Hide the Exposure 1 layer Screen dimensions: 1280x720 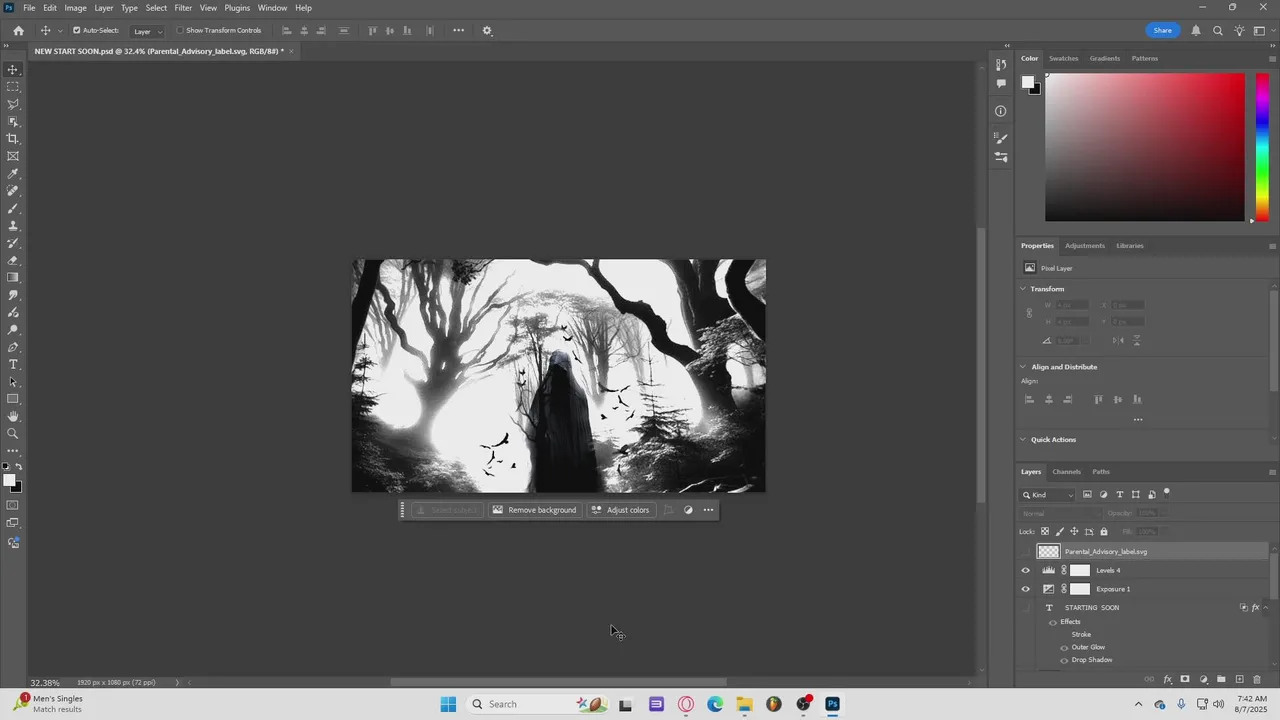tap(1025, 589)
